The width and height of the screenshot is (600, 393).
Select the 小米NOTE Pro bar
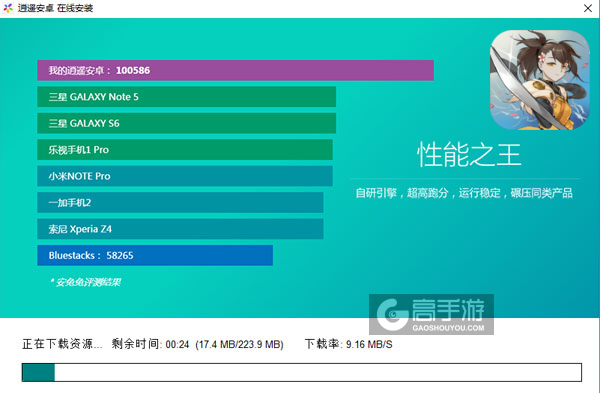pos(185,176)
